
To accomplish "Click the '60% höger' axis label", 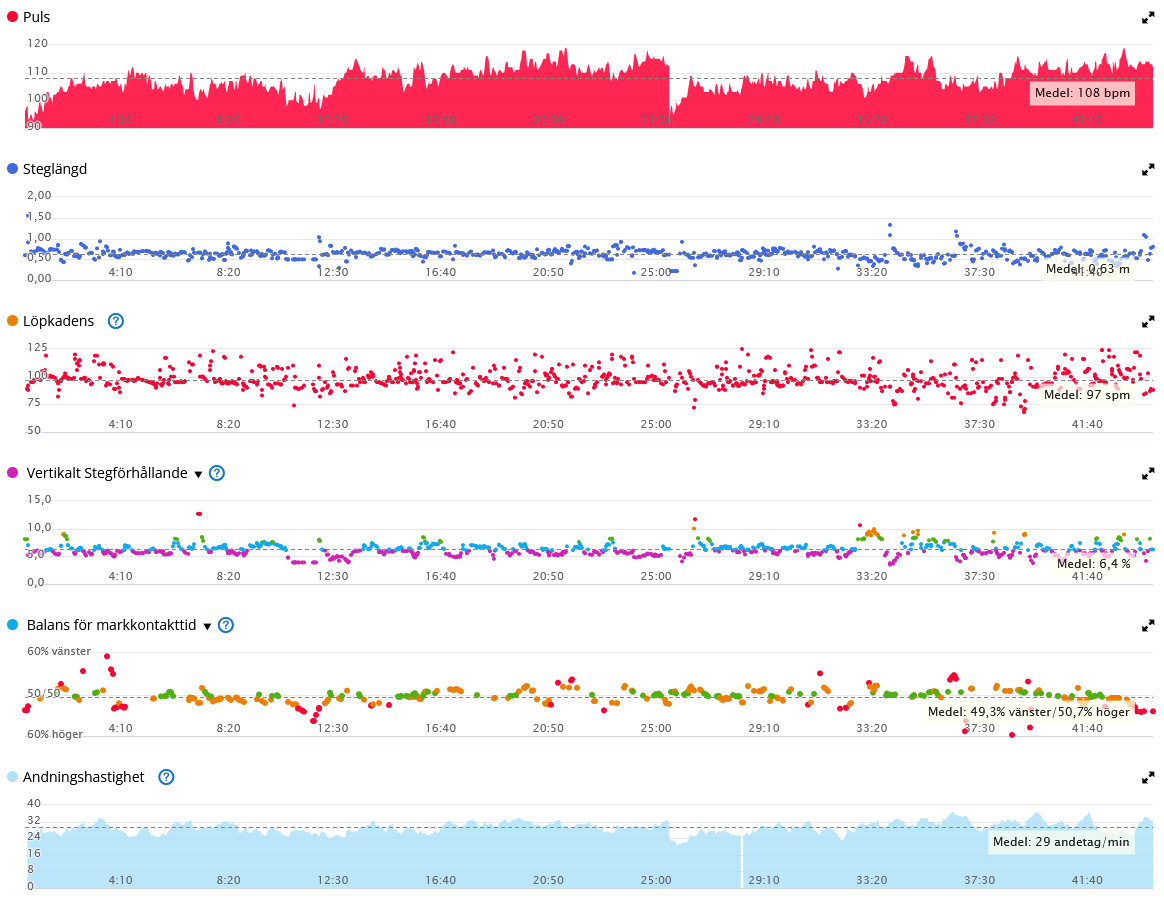I will (55, 735).
